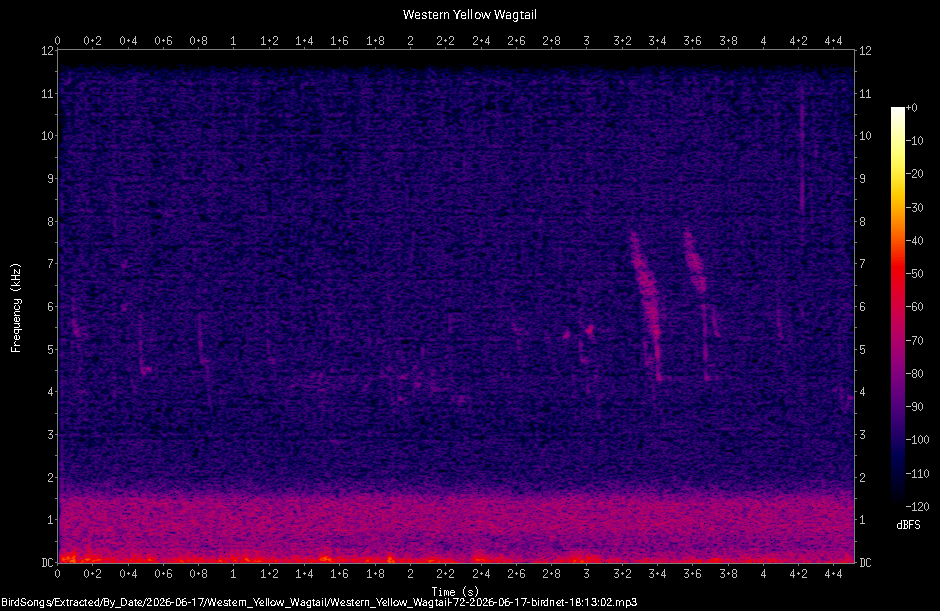Click the "-30" colorbar tick label
940x611 pixels.
(x=914, y=207)
